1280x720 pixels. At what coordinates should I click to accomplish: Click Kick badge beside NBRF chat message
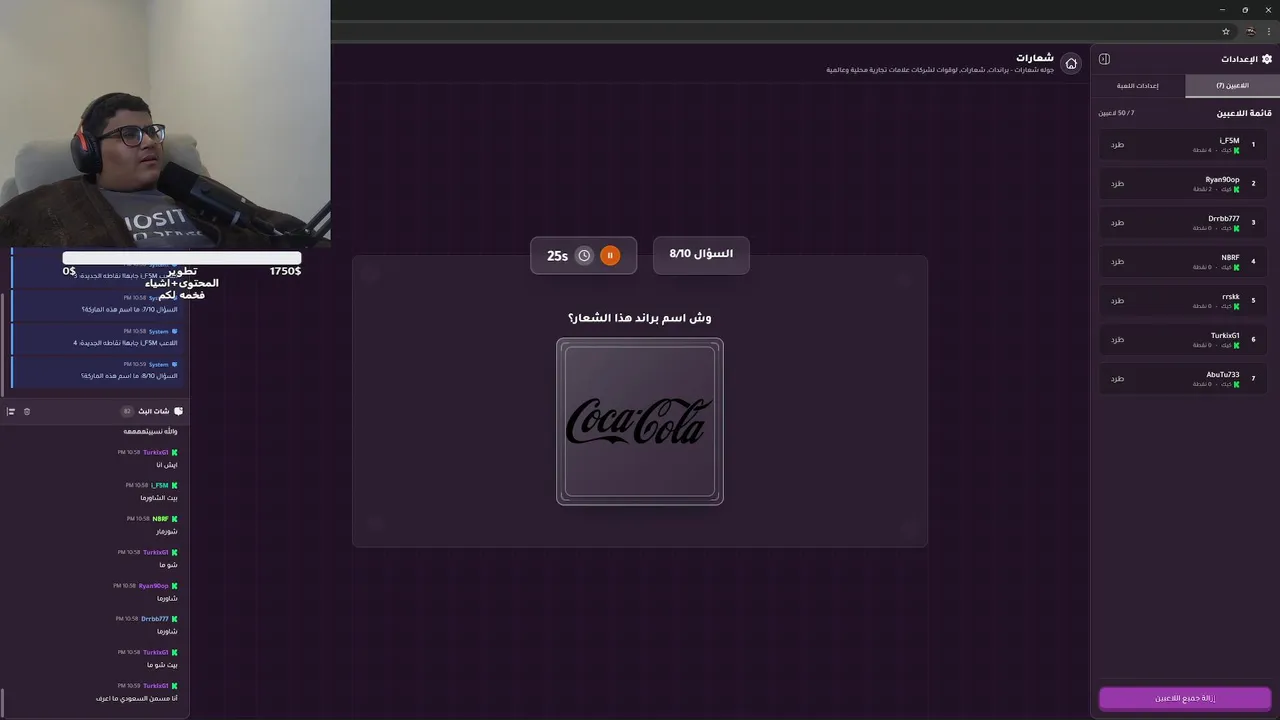pyautogui.click(x=174, y=519)
